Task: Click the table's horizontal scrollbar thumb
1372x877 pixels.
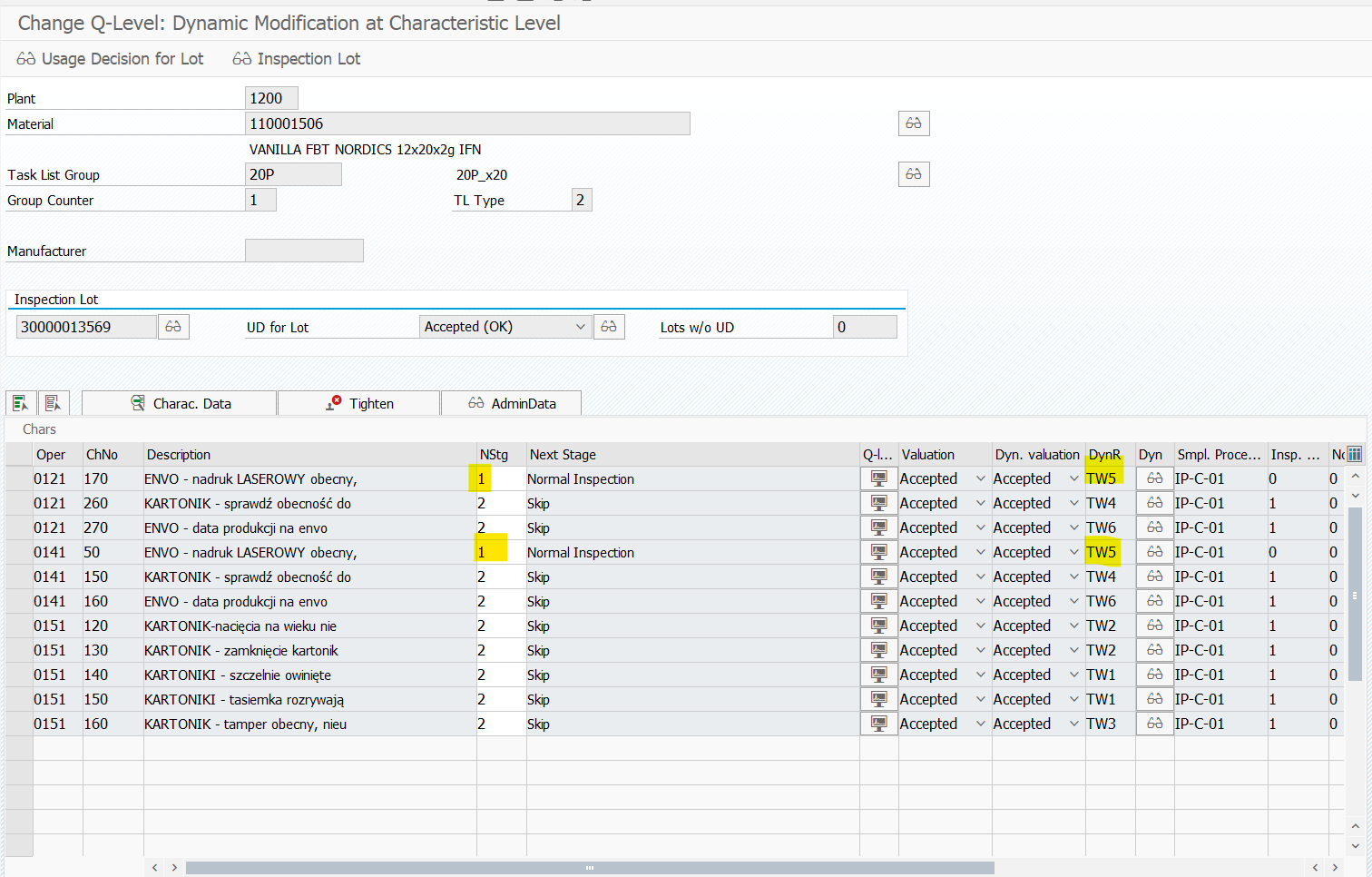Action: (x=590, y=867)
